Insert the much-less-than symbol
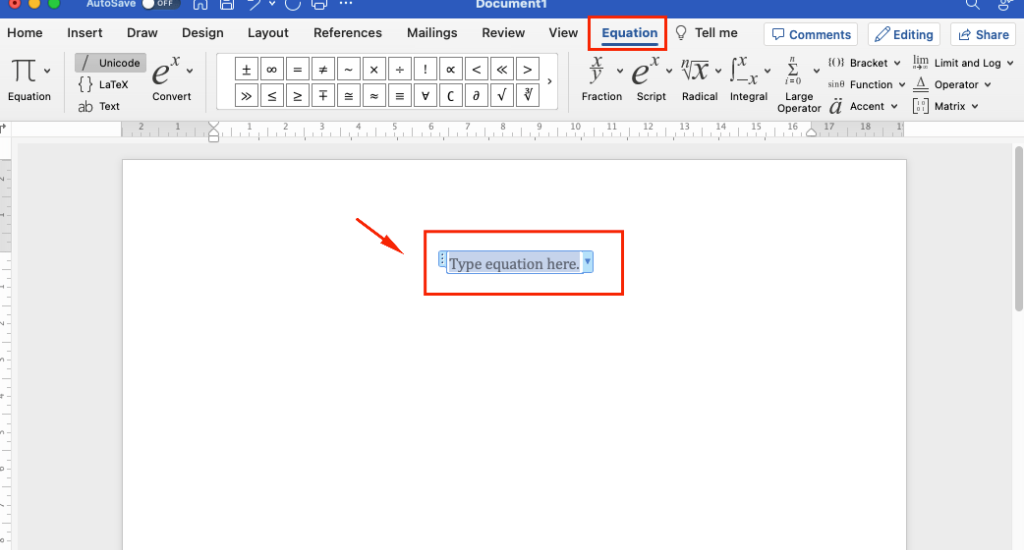Viewport: 1024px width, 550px height. pos(502,69)
